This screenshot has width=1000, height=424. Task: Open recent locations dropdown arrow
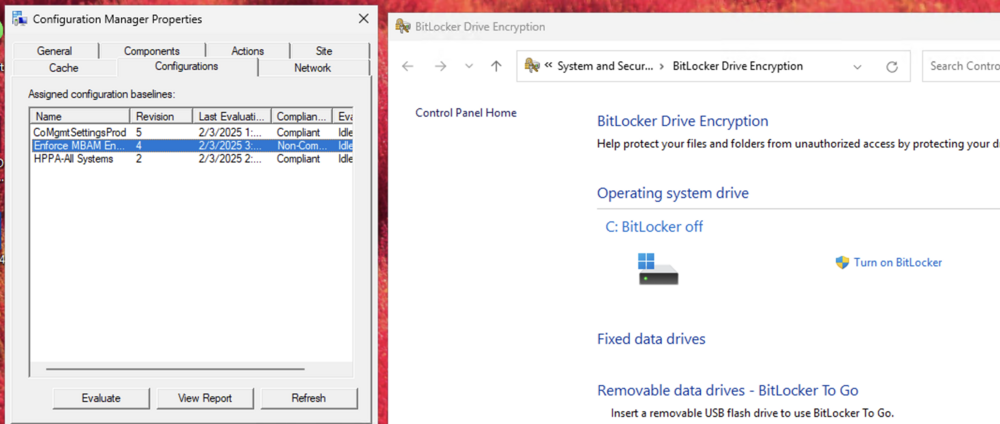469,66
